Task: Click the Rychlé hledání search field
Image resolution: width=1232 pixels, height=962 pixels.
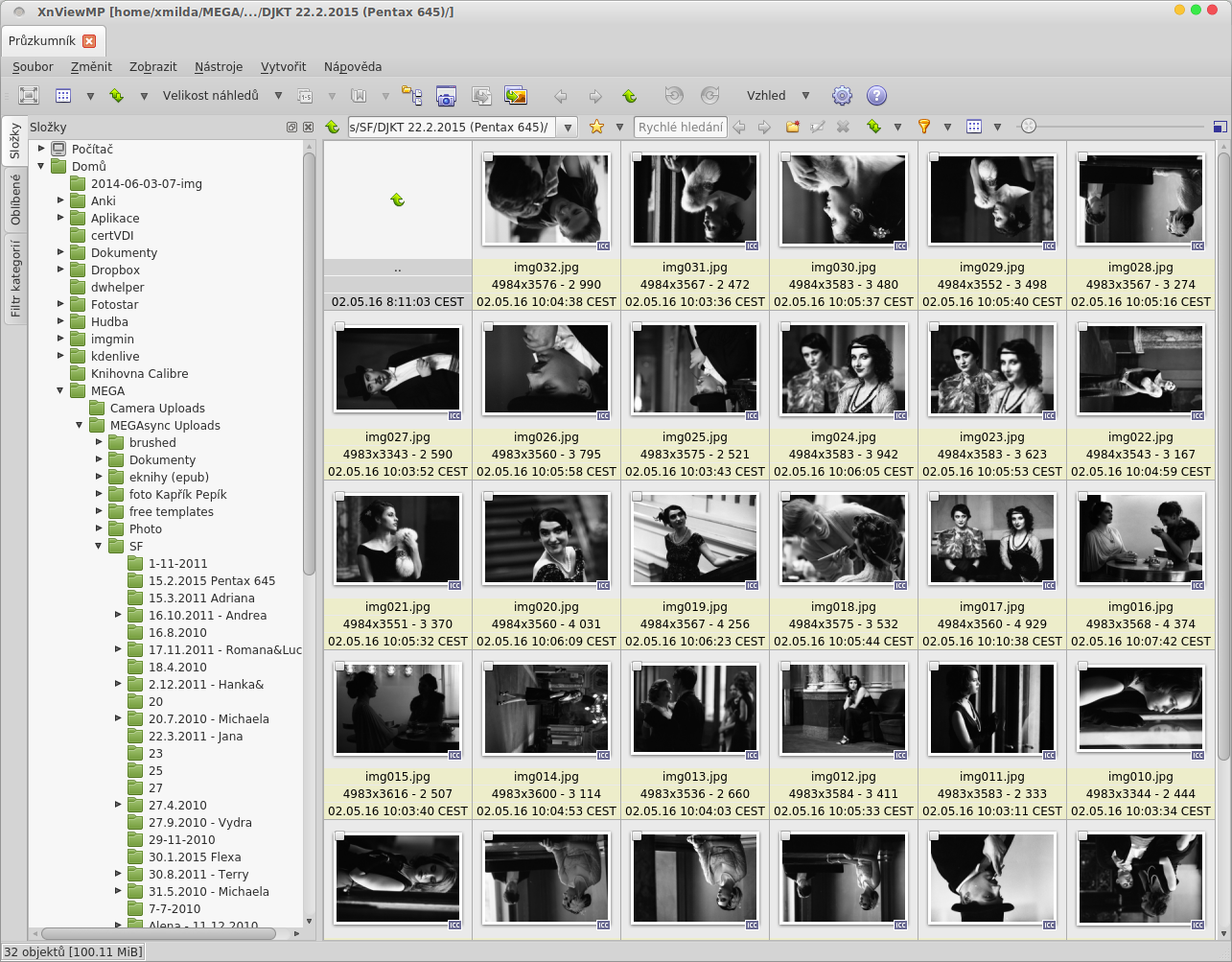Action: pos(681,128)
